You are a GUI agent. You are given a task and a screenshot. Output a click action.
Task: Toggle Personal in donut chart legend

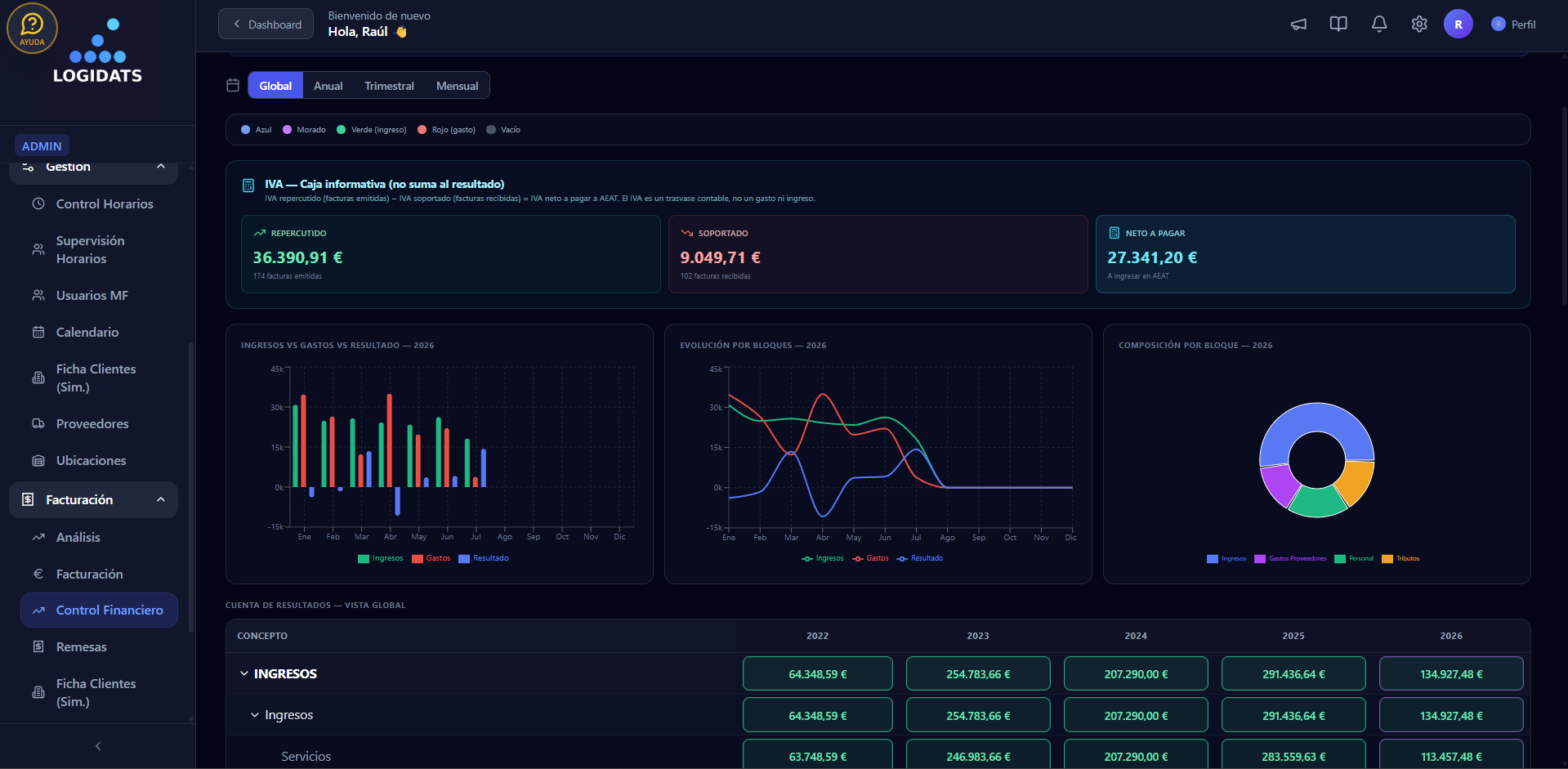point(1354,559)
